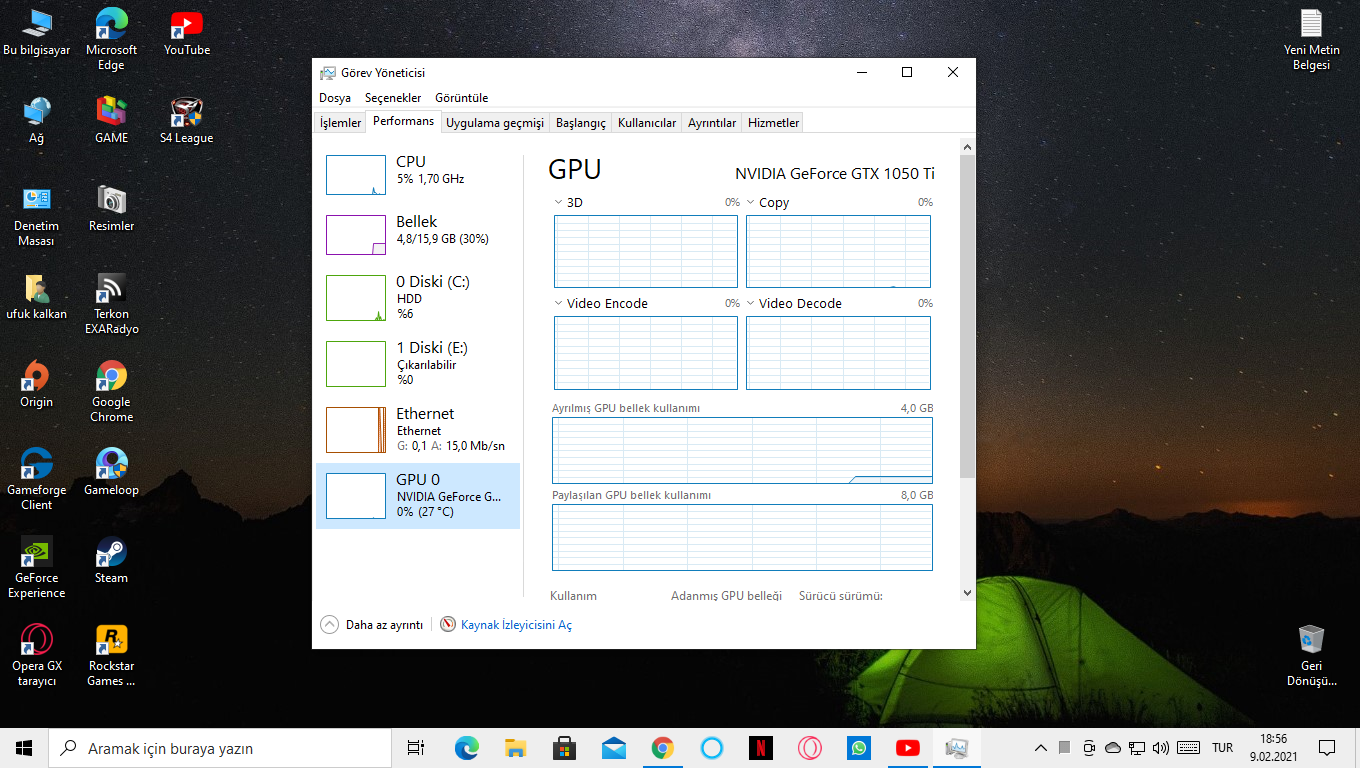1360x768 pixels.
Task: Click the TUR input language indicator
Action: point(1222,748)
